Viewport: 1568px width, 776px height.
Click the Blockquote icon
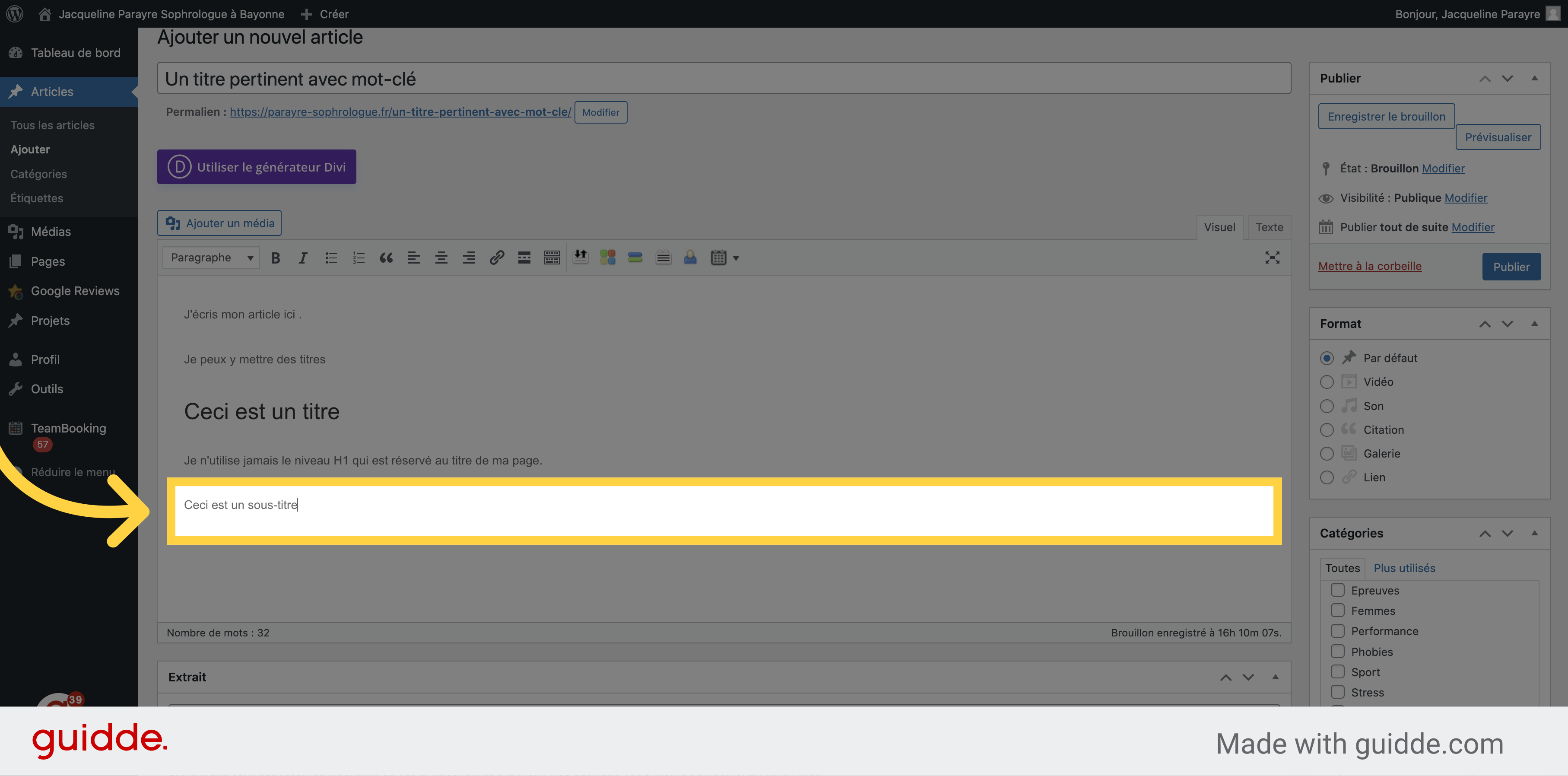(384, 258)
